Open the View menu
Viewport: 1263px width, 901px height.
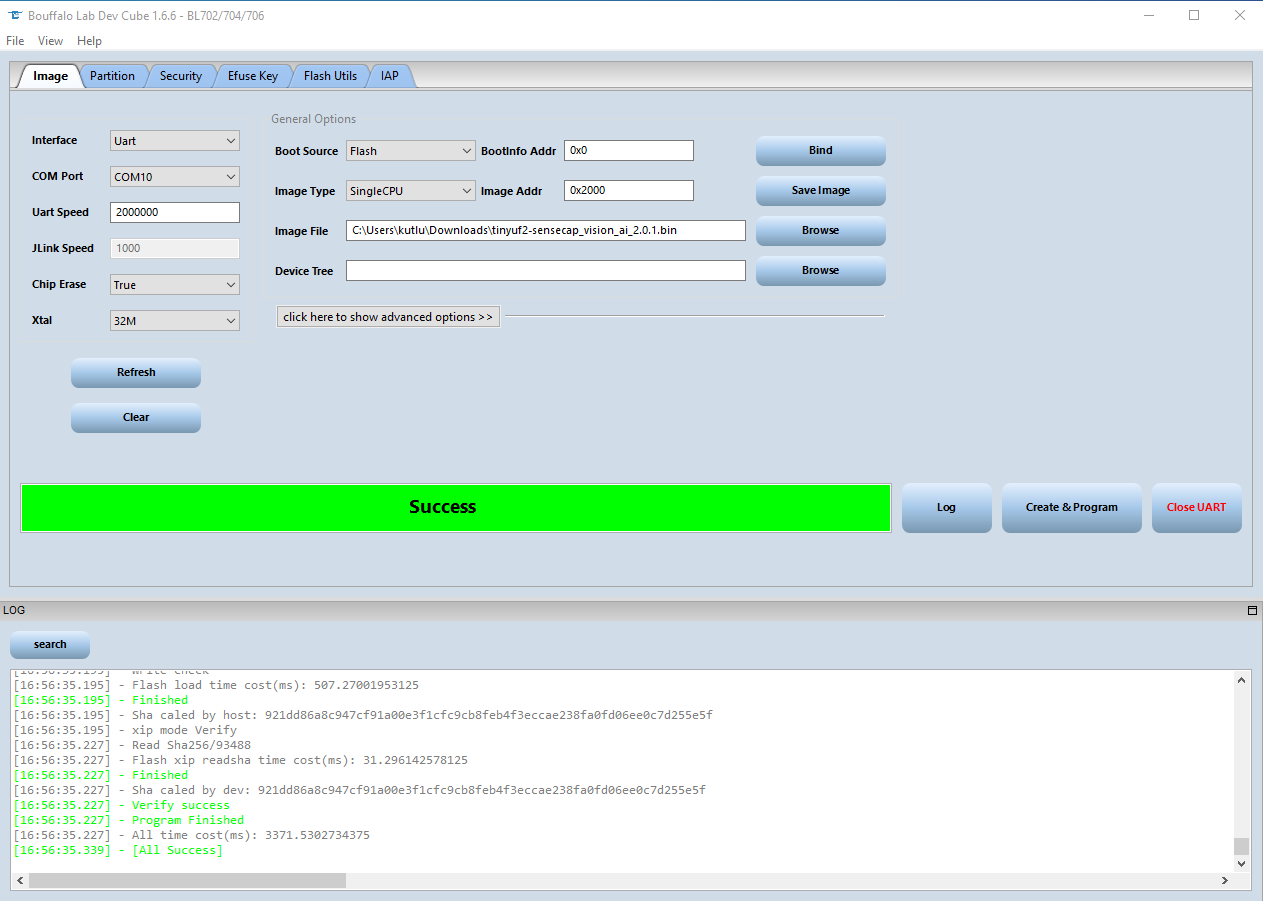[50, 41]
